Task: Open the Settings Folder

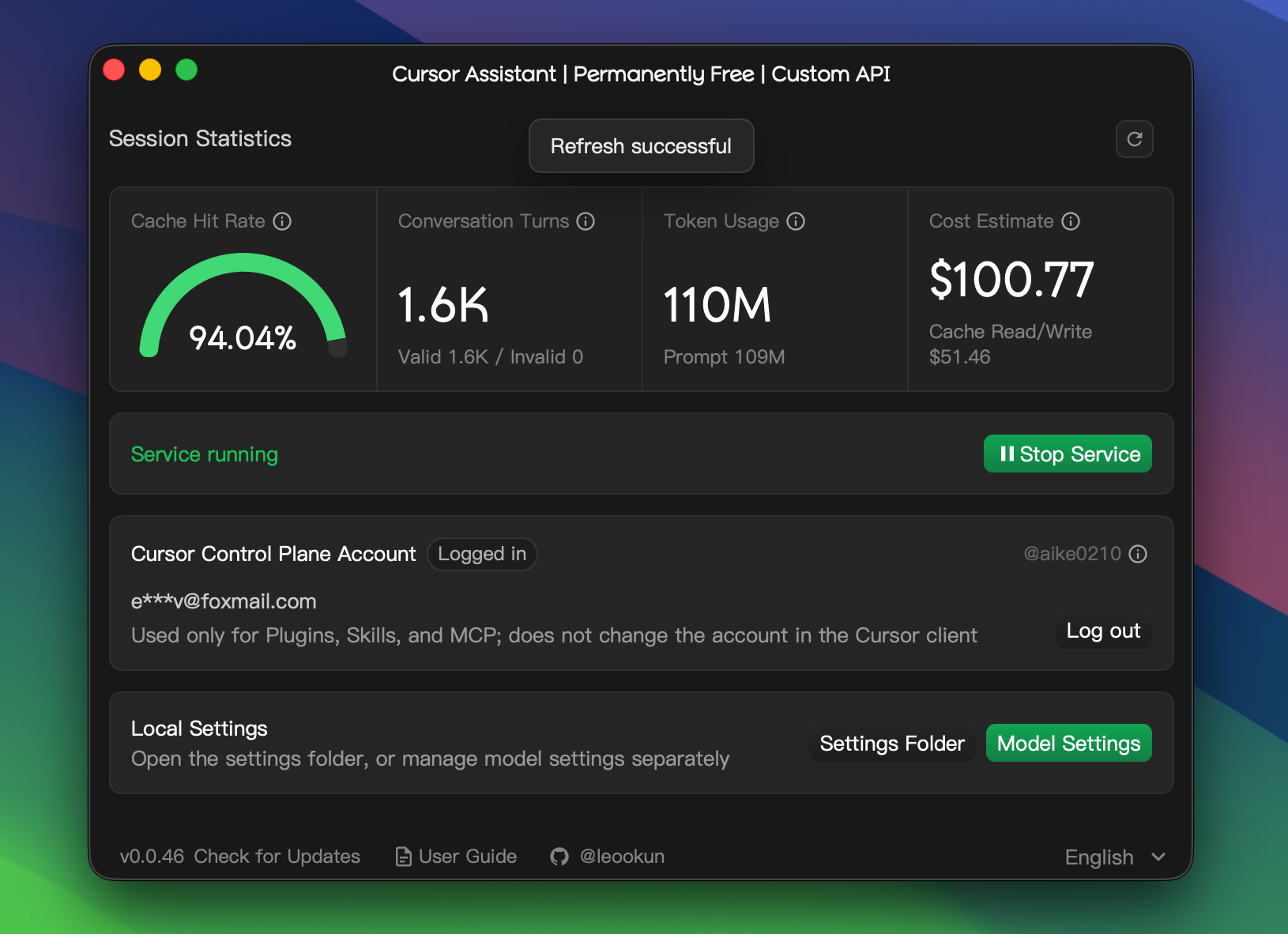Action: tap(892, 743)
